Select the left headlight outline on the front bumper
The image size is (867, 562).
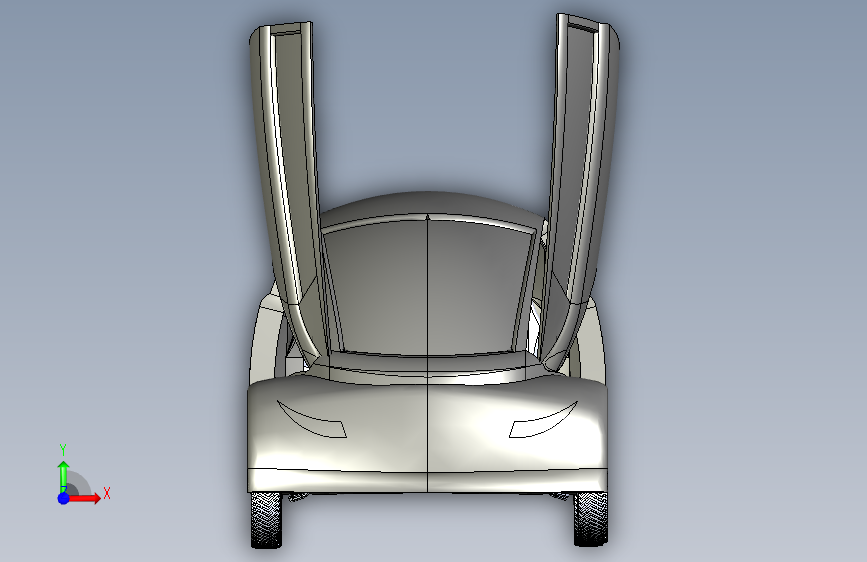pyautogui.click(x=311, y=419)
